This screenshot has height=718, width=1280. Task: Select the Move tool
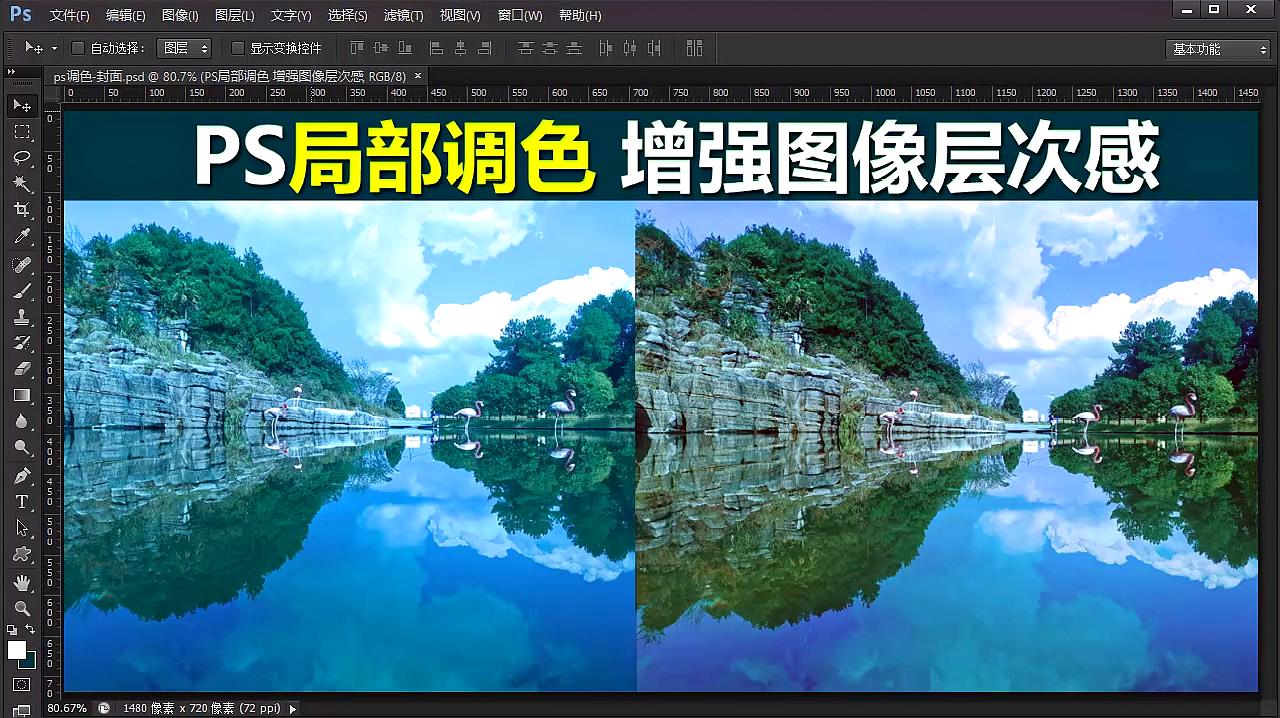tap(22, 106)
